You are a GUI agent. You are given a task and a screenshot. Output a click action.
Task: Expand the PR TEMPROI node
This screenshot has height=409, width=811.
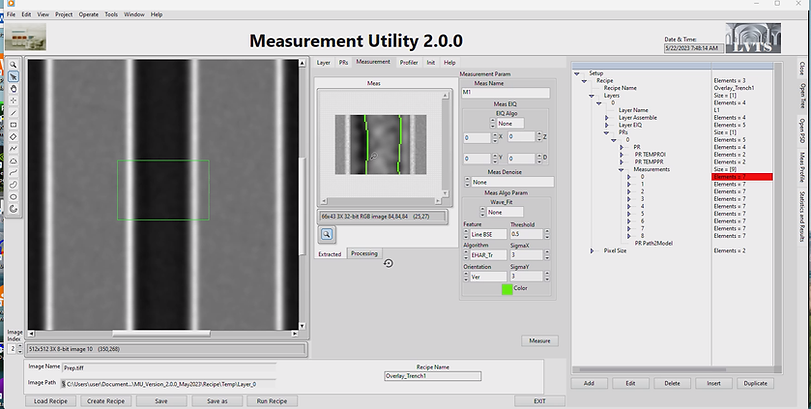[x=621, y=155]
